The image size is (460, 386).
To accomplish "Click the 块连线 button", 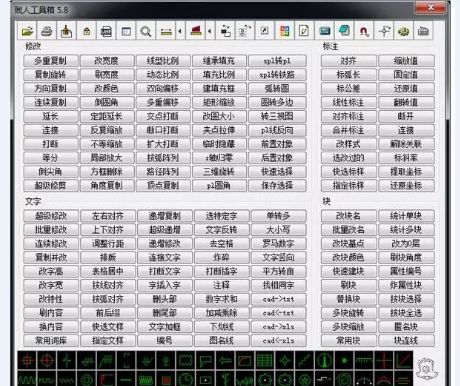I will (406, 340).
